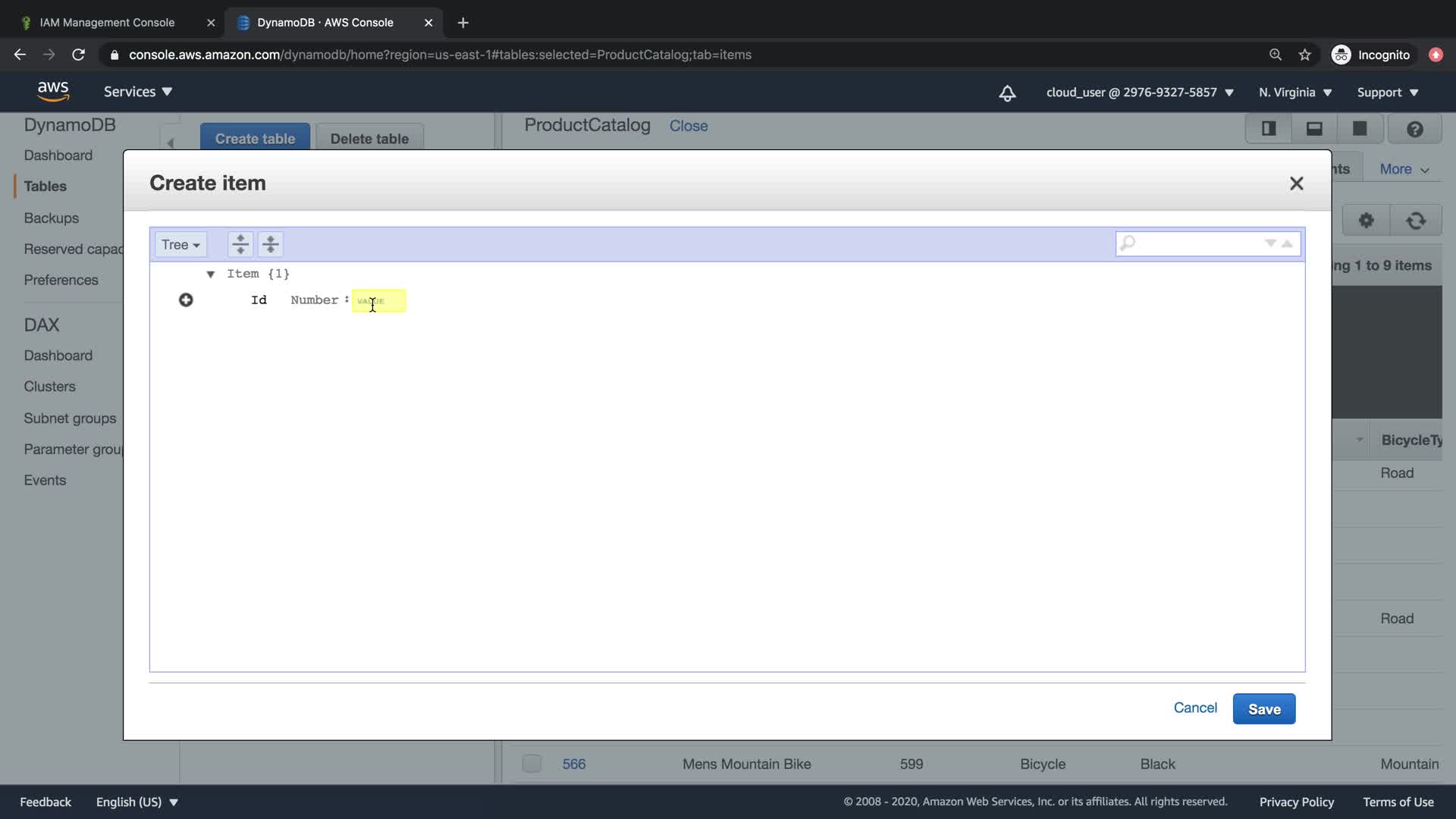Expand all fields in the tree editor
Image resolution: width=1456 pixels, height=819 pixels.
[240, 244]
